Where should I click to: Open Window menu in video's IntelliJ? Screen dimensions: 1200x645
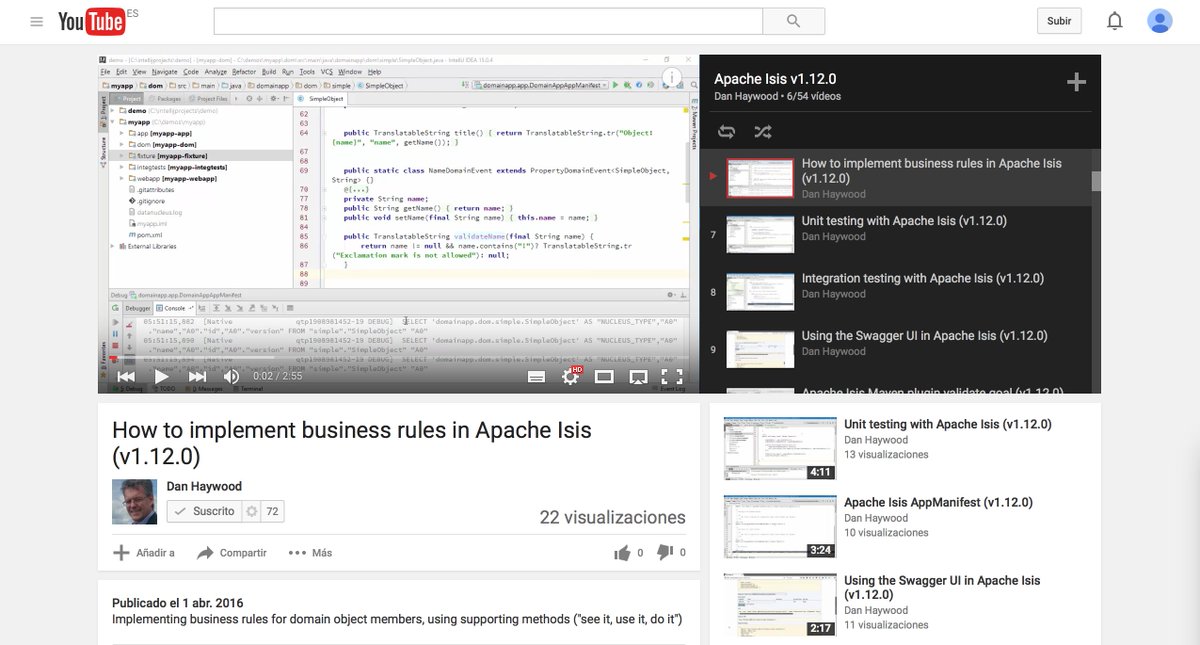[x=350, y=72]
